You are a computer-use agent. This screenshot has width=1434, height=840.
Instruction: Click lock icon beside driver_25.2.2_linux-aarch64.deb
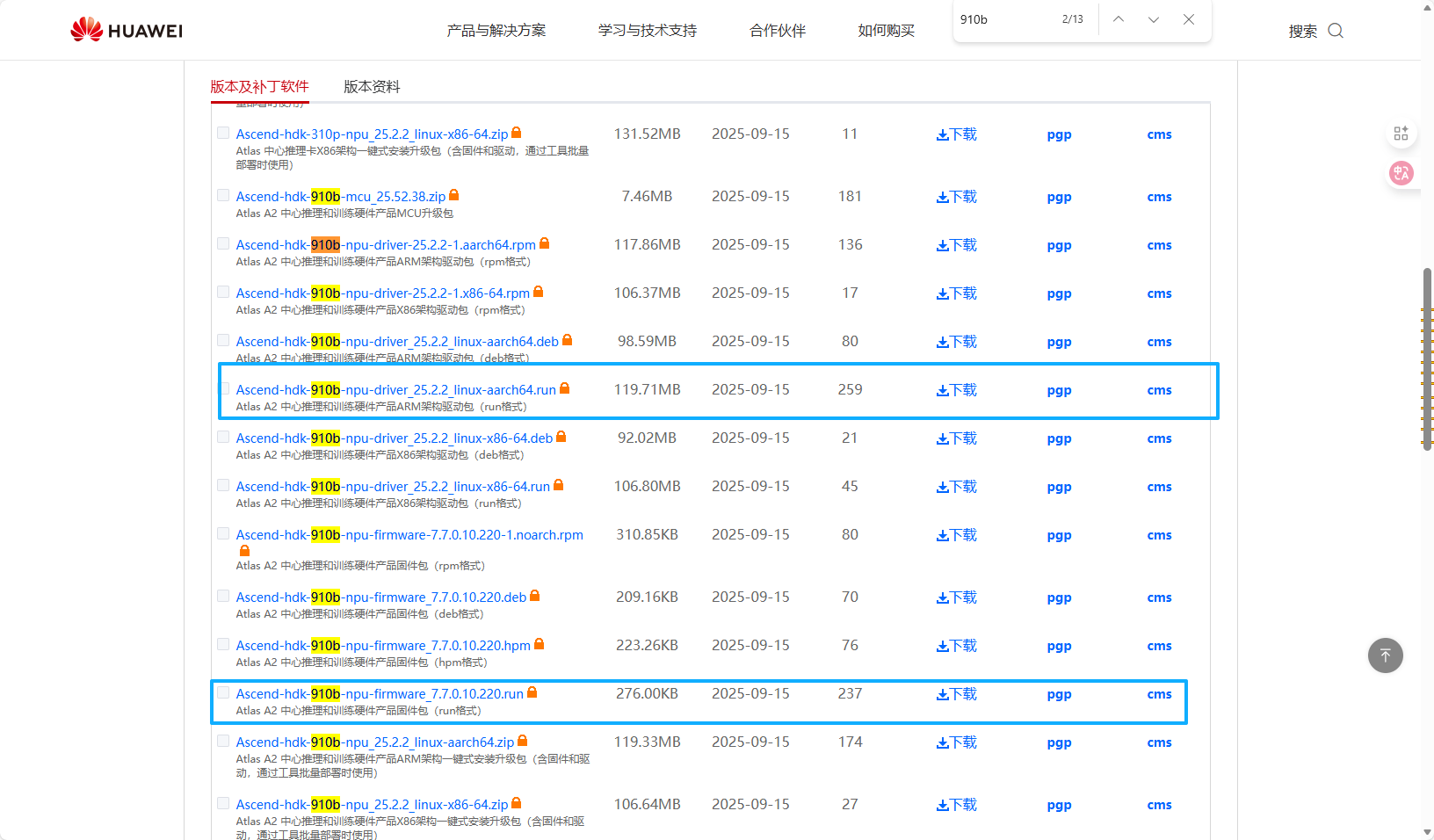click(x=568, y=340)
